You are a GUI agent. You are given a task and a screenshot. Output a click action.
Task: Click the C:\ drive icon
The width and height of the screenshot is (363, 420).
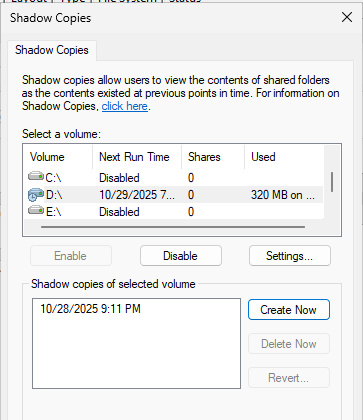[x=36, y=176]
